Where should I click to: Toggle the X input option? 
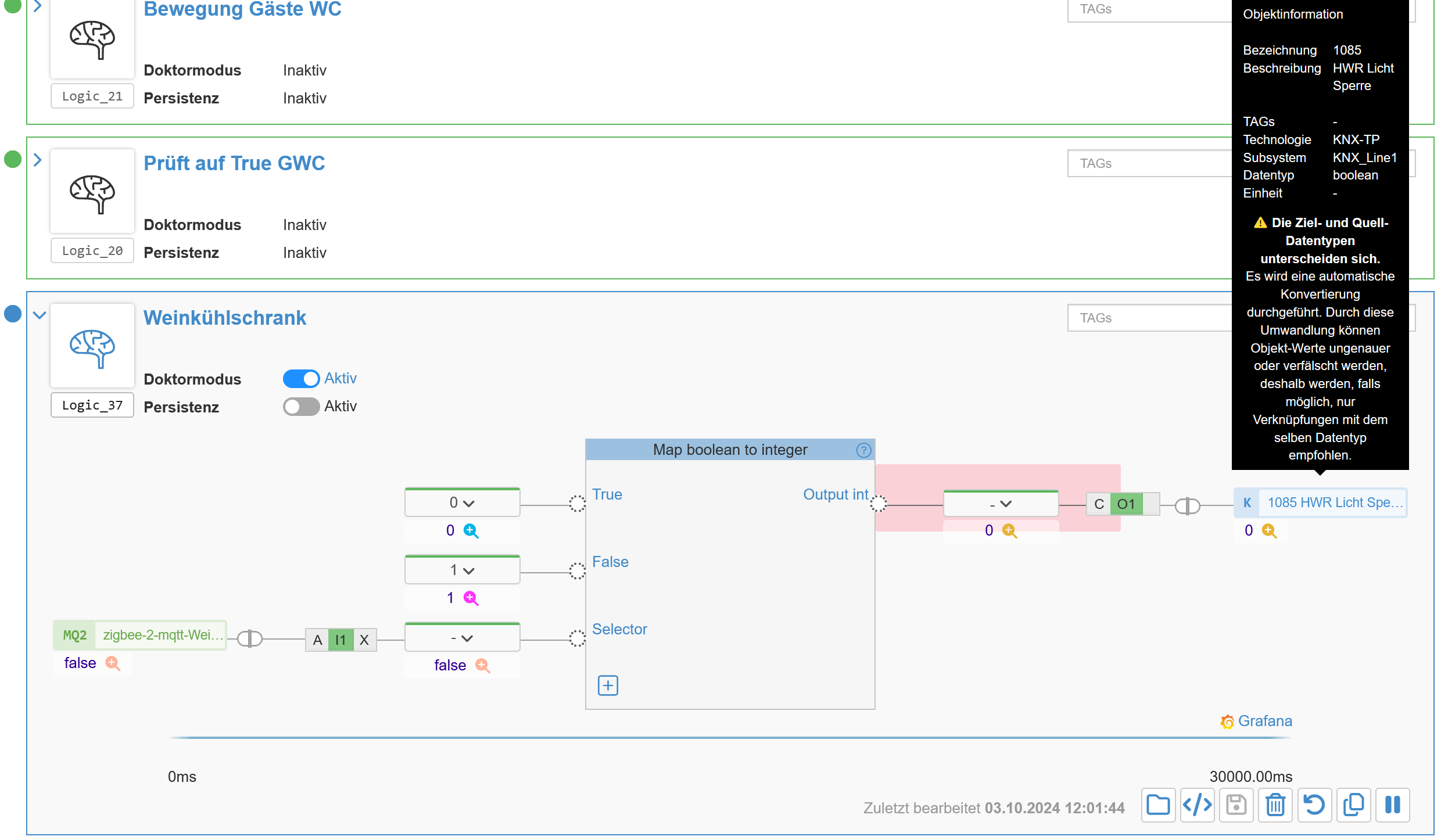364,640
